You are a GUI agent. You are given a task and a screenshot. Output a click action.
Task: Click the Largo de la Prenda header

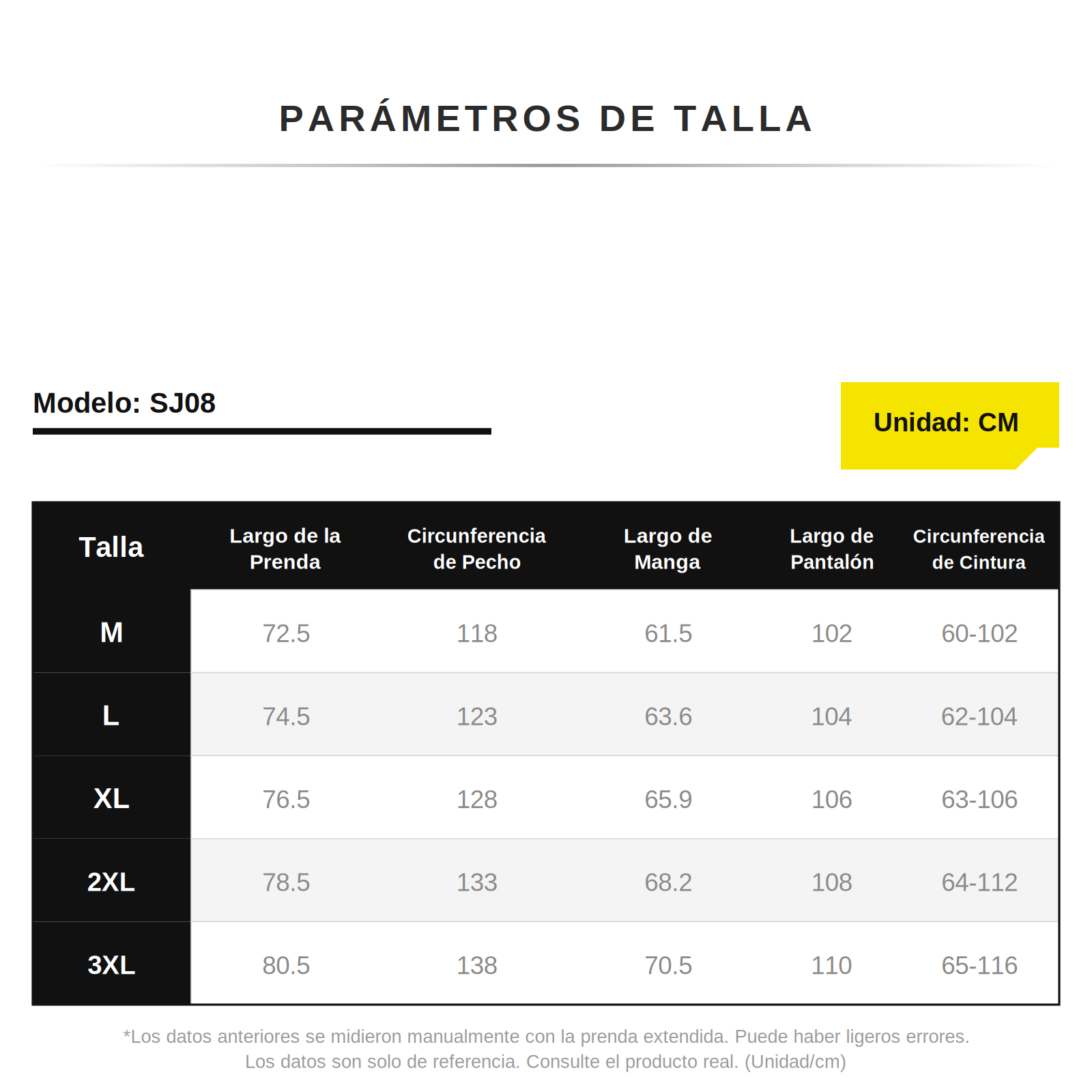tap(285, 549)
